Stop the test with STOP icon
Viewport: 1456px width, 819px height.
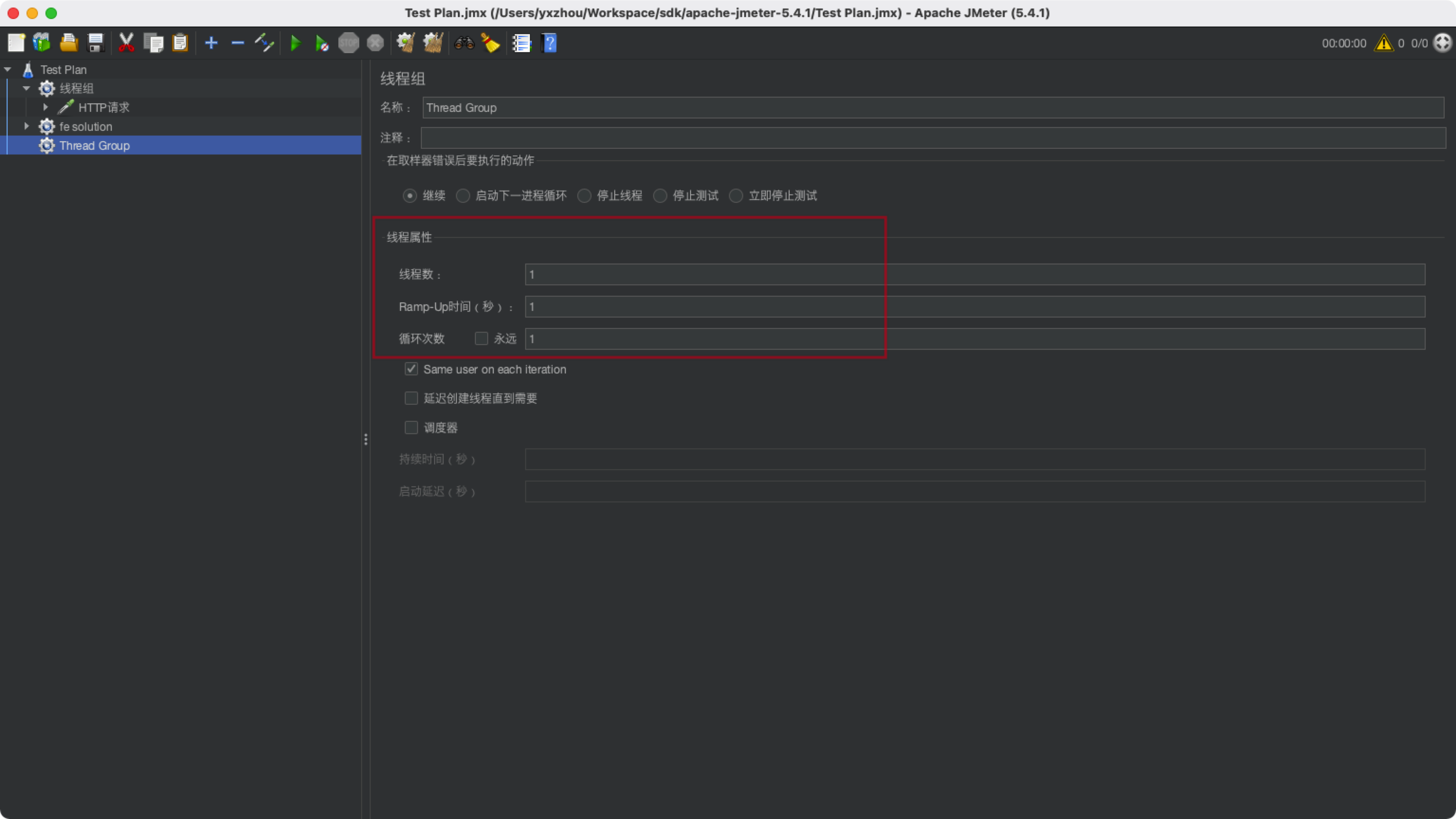348,43
